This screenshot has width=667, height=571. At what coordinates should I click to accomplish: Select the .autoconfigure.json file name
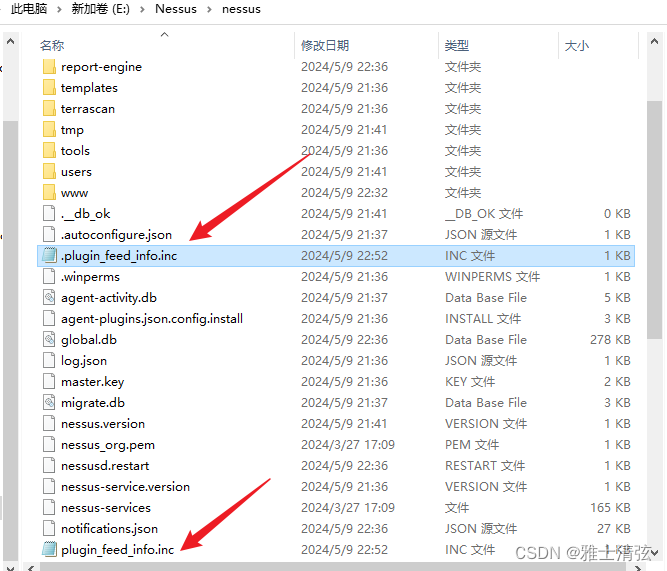[116, 235]
